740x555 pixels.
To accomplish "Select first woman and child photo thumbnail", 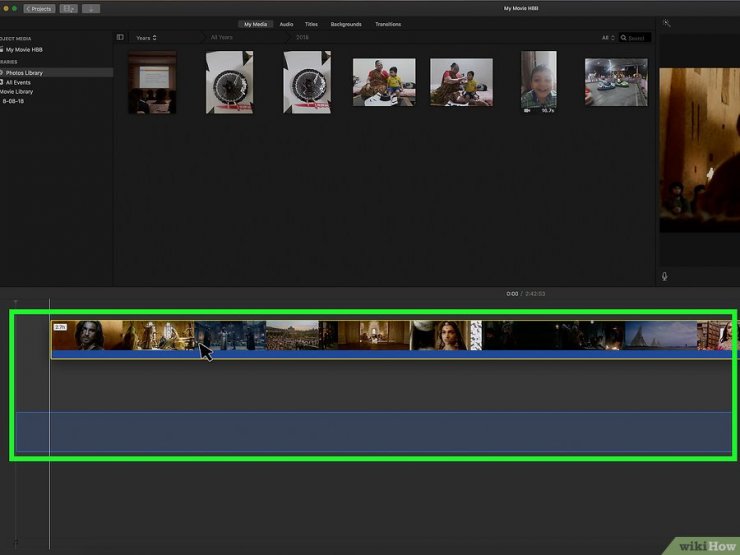I will 384,82.
